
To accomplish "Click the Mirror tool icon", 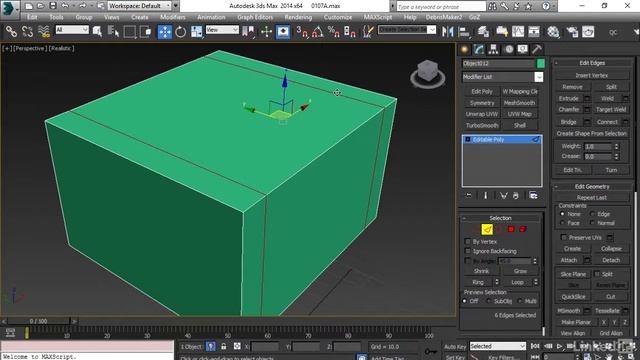I will point(447,31).
